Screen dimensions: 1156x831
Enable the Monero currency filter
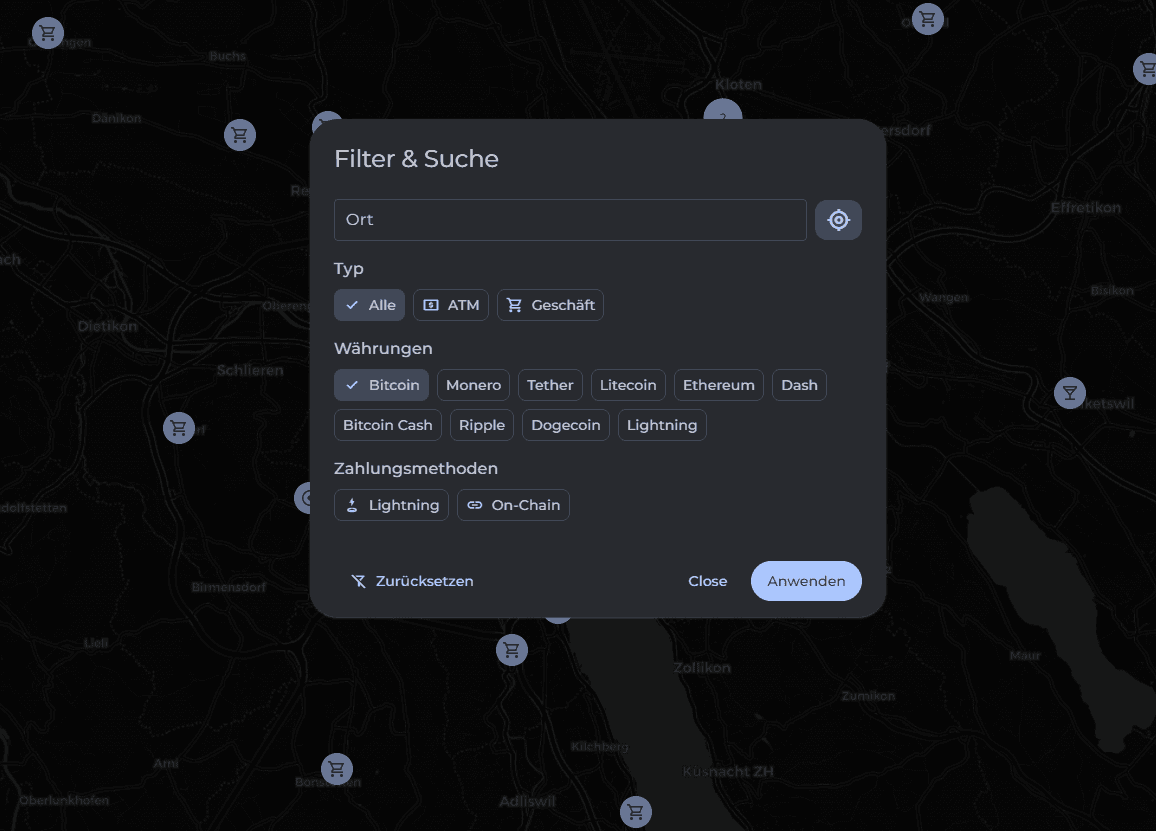pyautogui.click(x=473, y=385)
